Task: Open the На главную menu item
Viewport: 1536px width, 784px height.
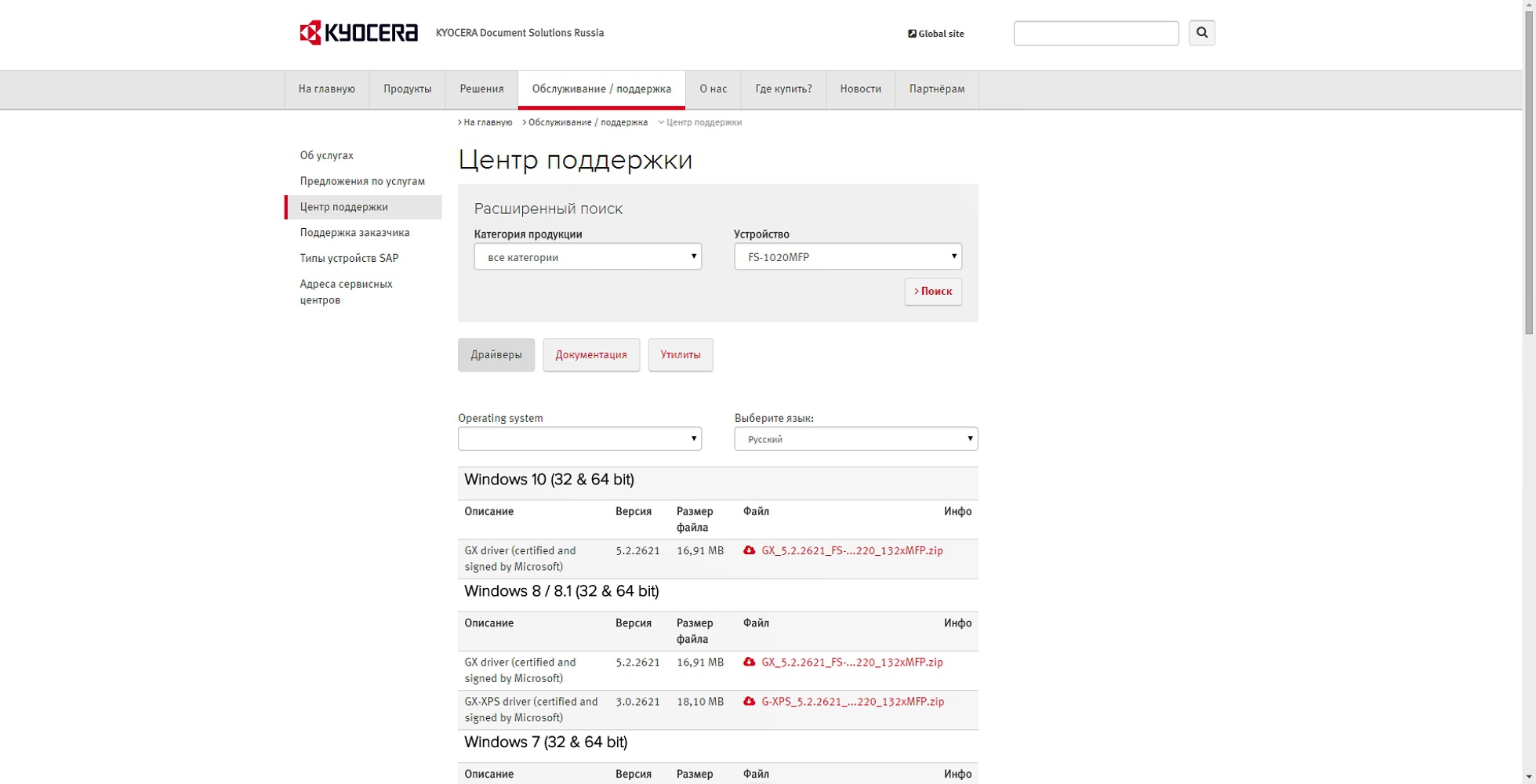Action: [x=327, y=89]
